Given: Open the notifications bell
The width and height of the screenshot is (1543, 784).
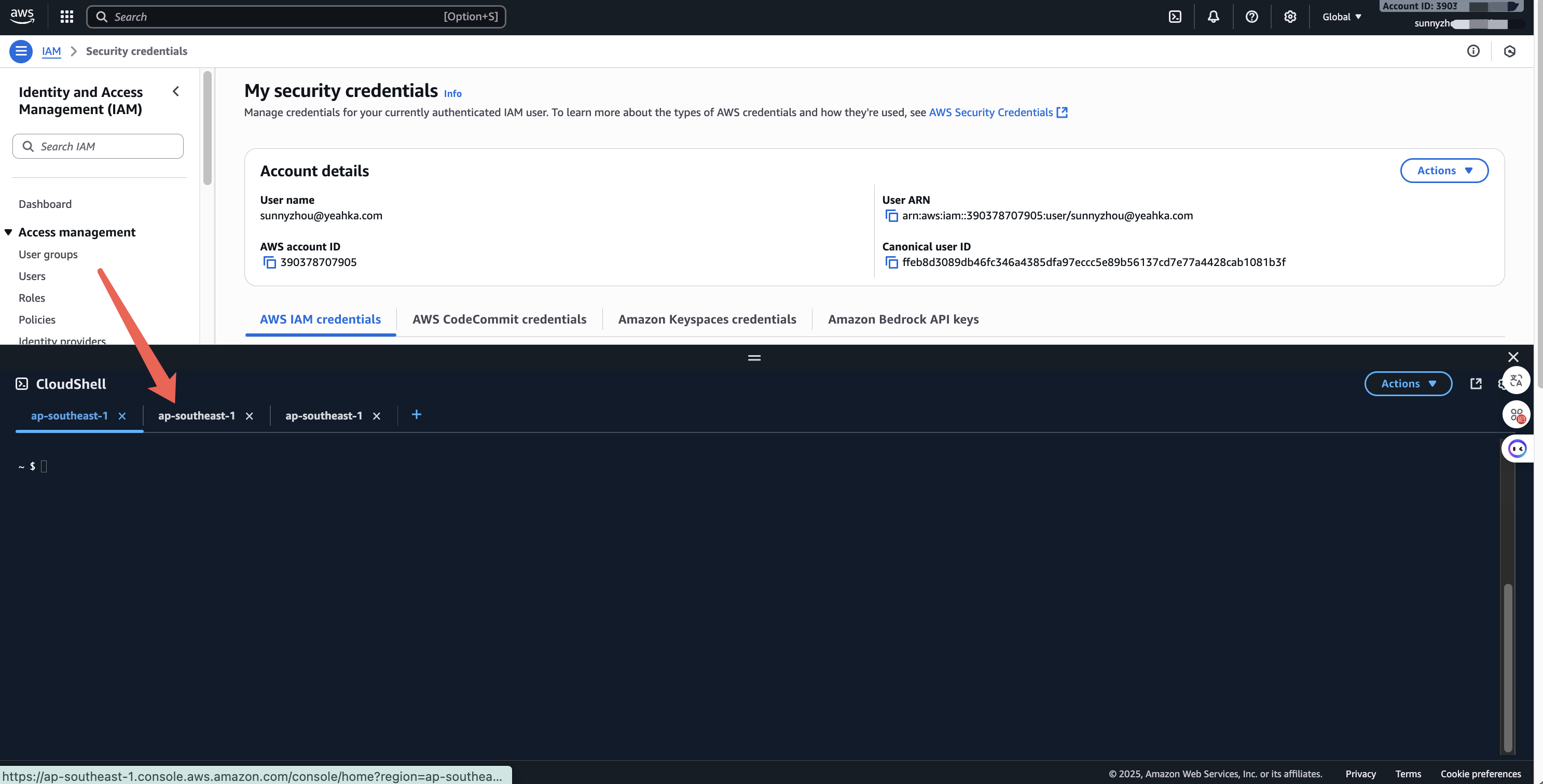Looking at the screenshot, I should [x=1213, y=17].
